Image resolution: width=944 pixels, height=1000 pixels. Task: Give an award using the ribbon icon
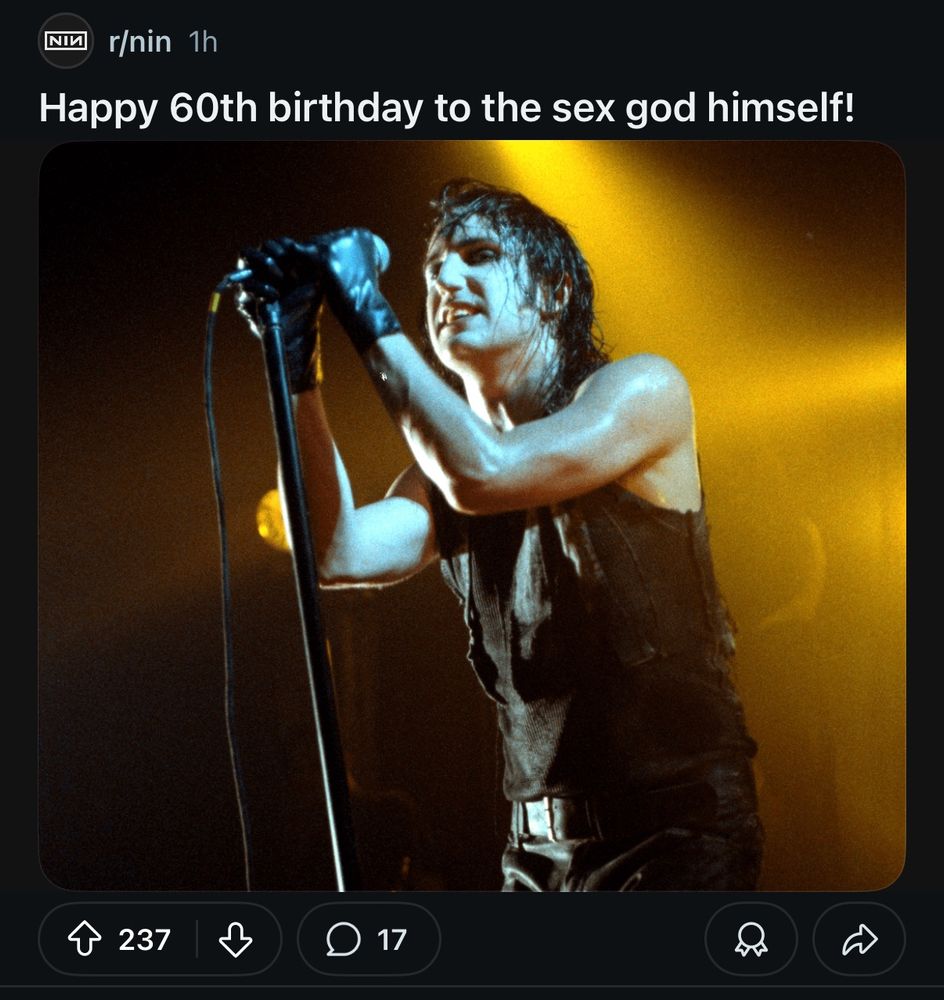[x=751, y=939]
